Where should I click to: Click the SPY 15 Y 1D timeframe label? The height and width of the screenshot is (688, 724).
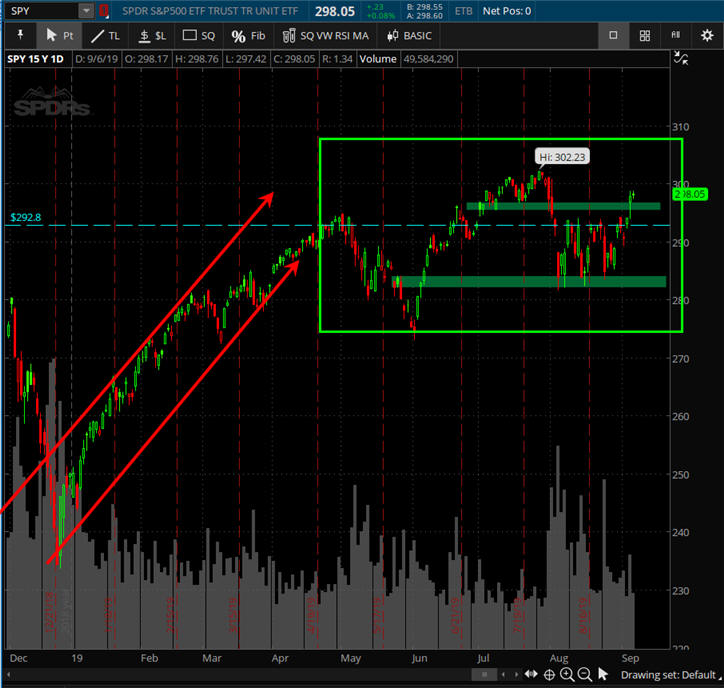coord(36,59)
